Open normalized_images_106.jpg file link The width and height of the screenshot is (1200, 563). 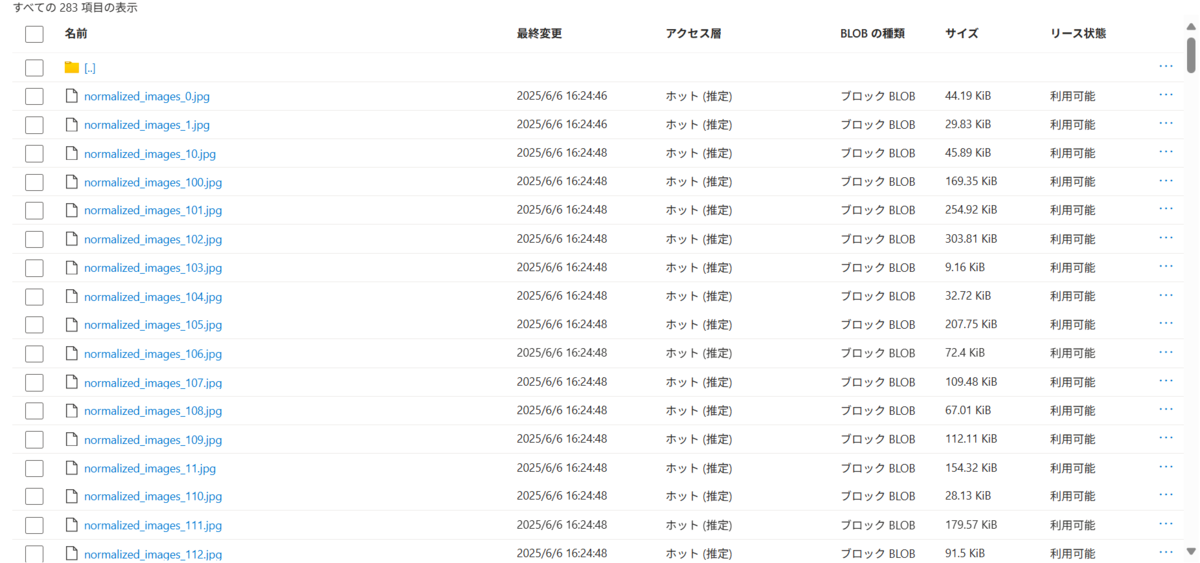coord(153,354)
